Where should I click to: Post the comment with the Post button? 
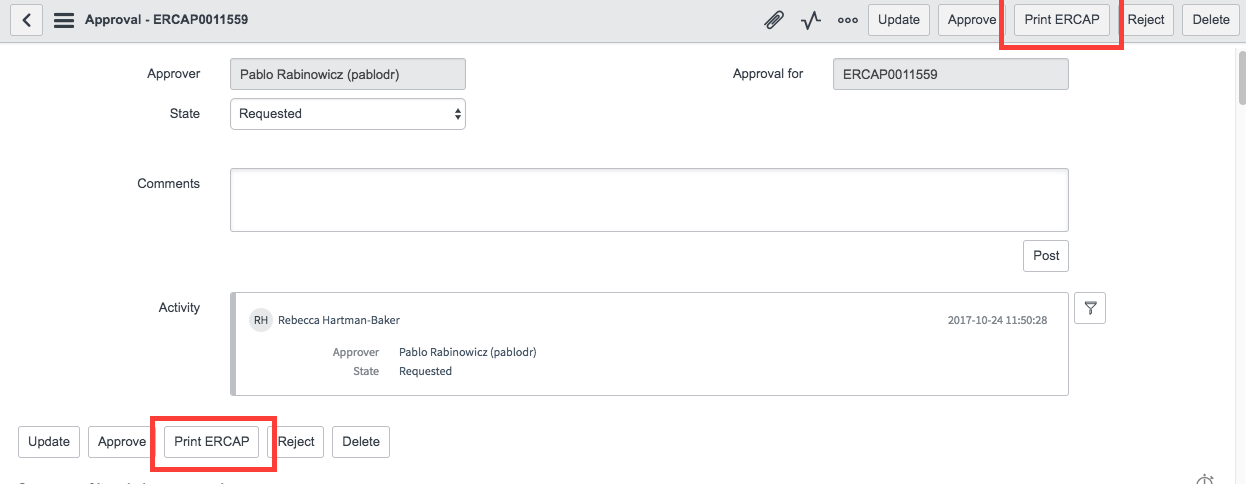[x=1046, y=256]
